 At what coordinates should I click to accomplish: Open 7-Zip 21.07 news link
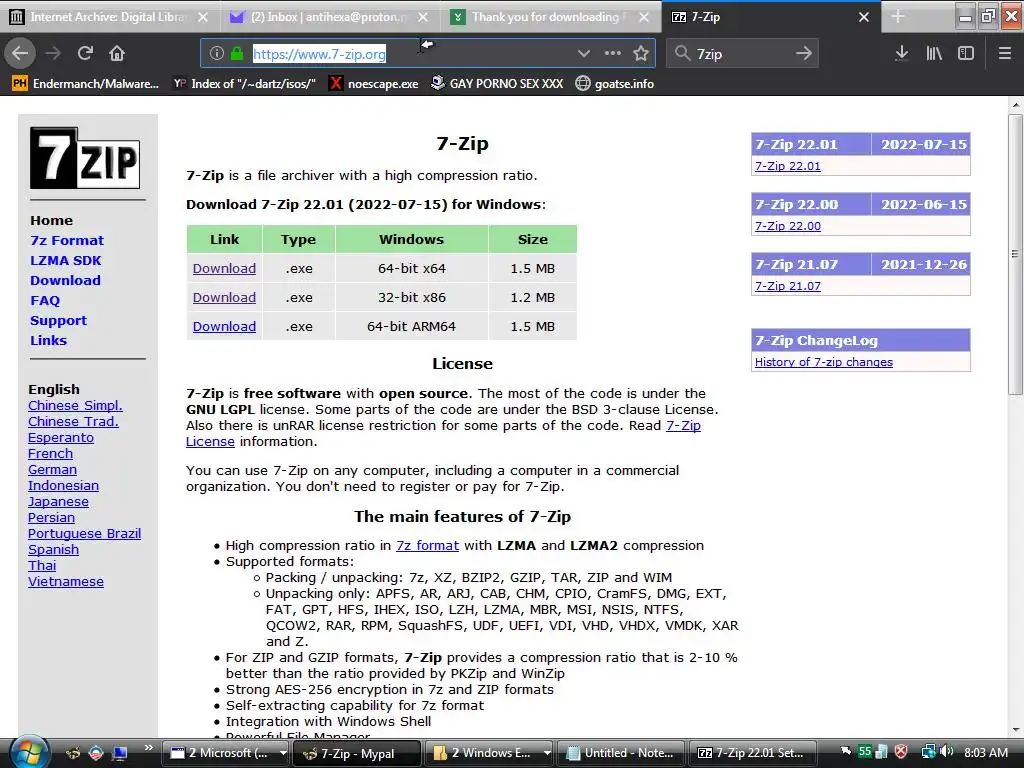tap(788, 286)
